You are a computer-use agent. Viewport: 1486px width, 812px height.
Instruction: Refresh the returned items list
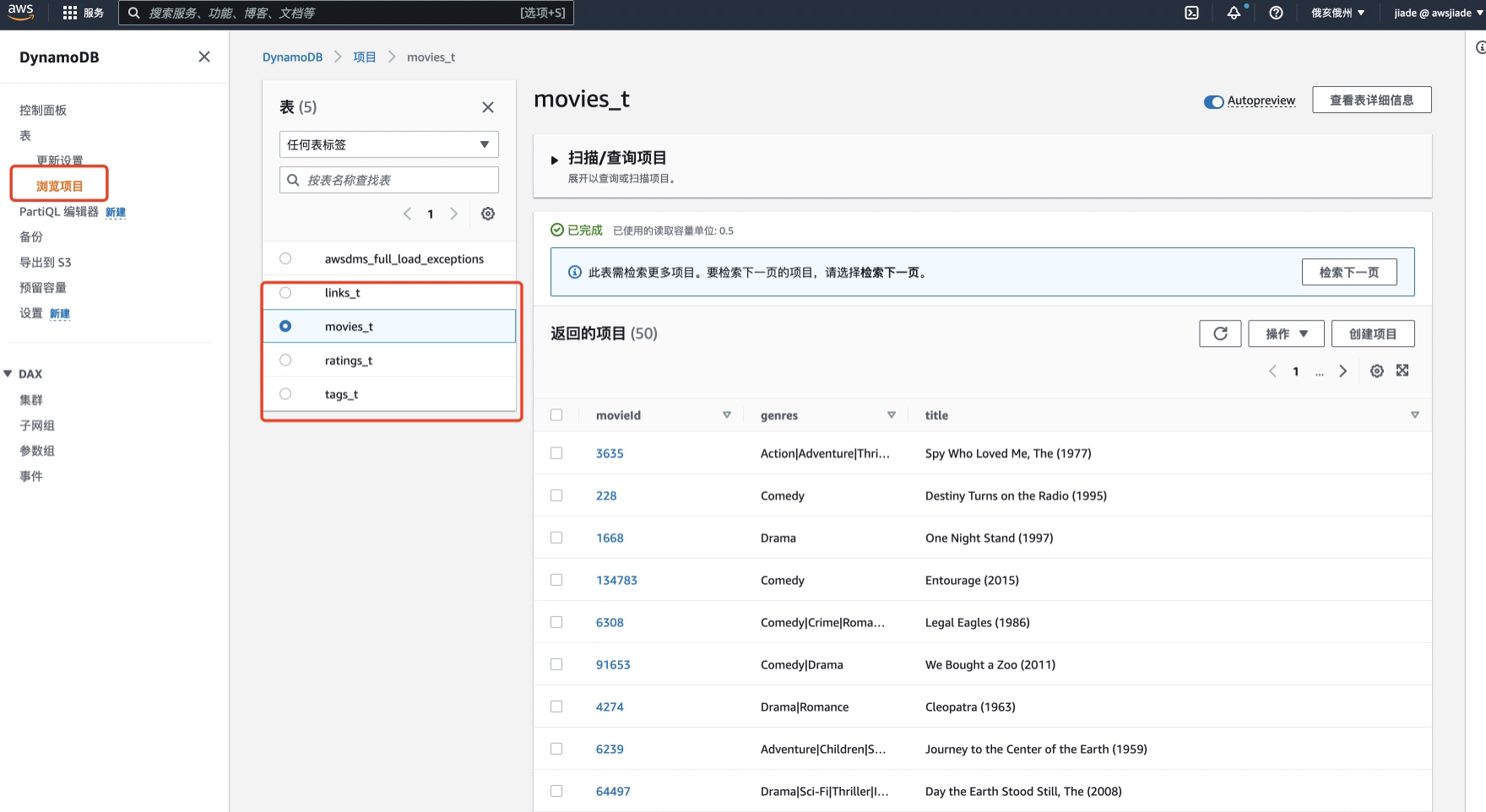(x=1219, y=333)
